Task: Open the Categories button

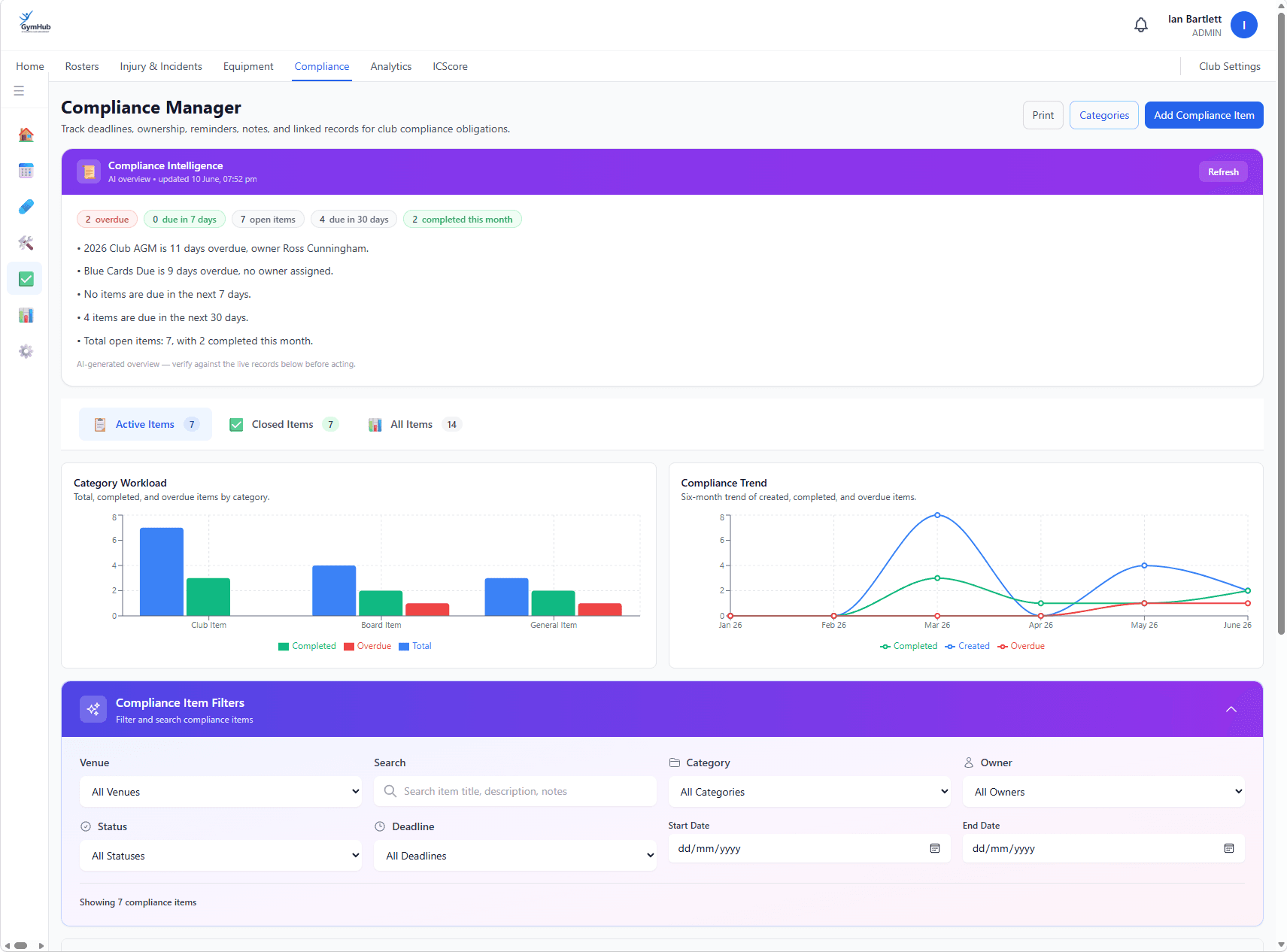Action: [x=1104, y=115]
